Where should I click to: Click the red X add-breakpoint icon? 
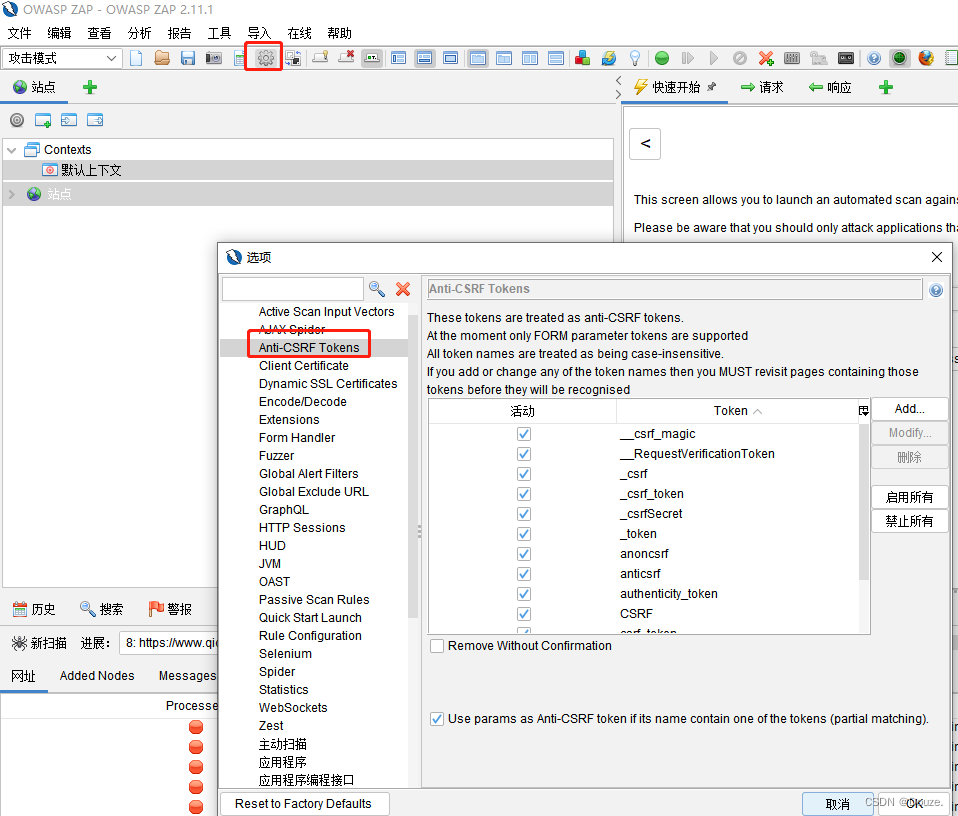pos(766,58)
